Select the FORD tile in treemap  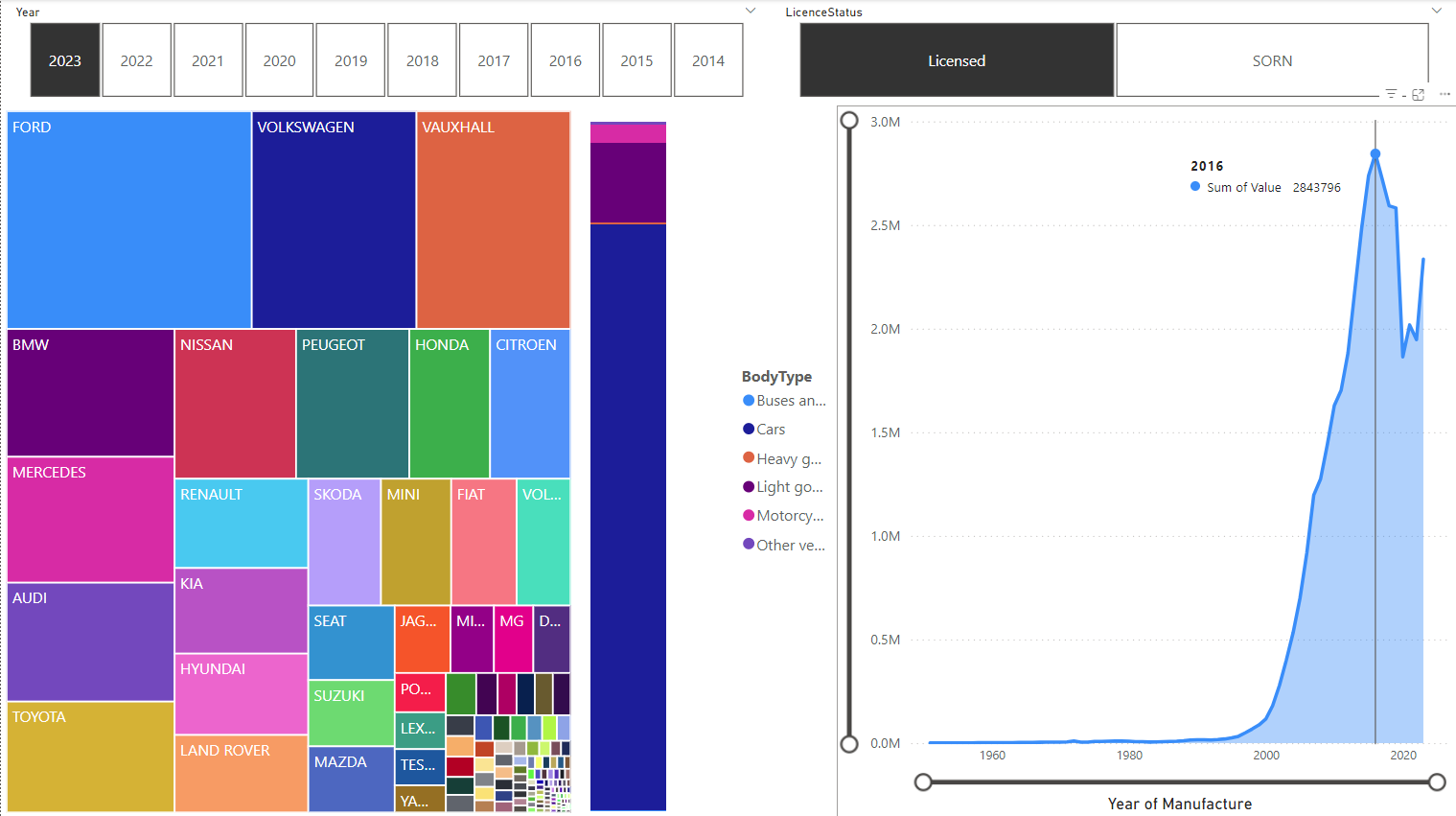pyautogui.click(x=129, y=221)
